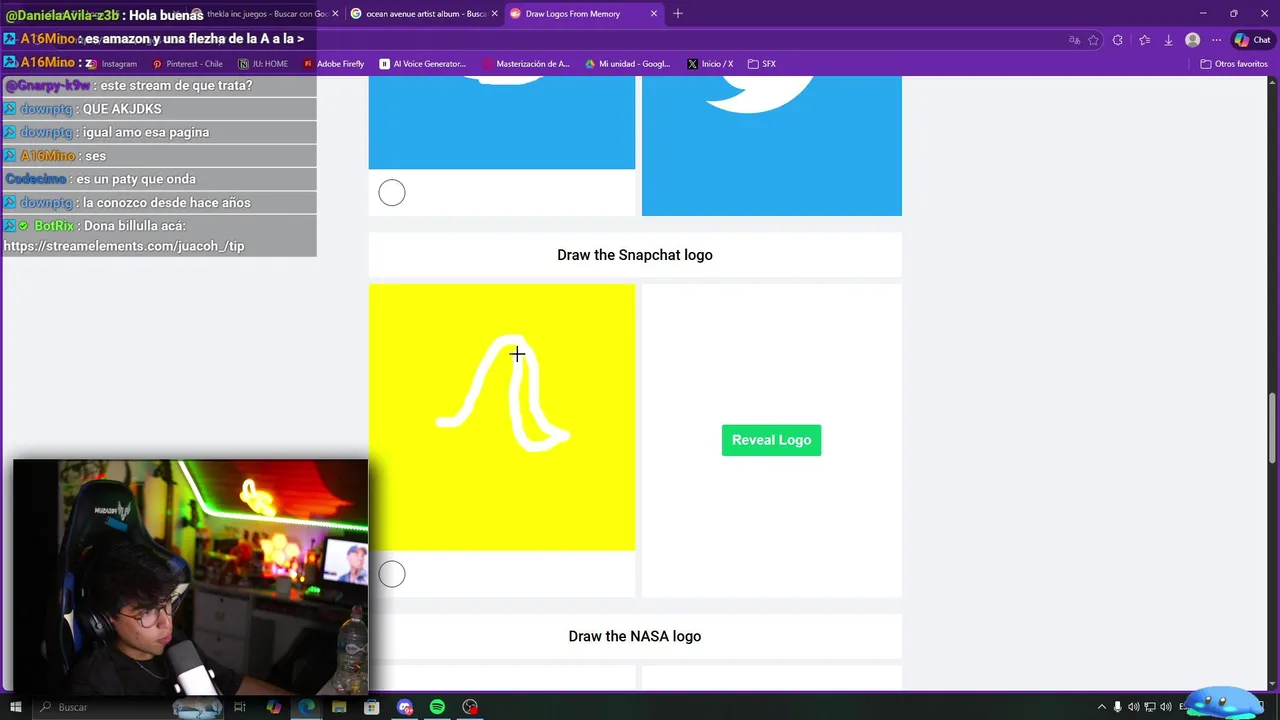Open the Adobe Firefly bookmark
The width and height of the screenshot is (1280, 720).
point(334,64)
